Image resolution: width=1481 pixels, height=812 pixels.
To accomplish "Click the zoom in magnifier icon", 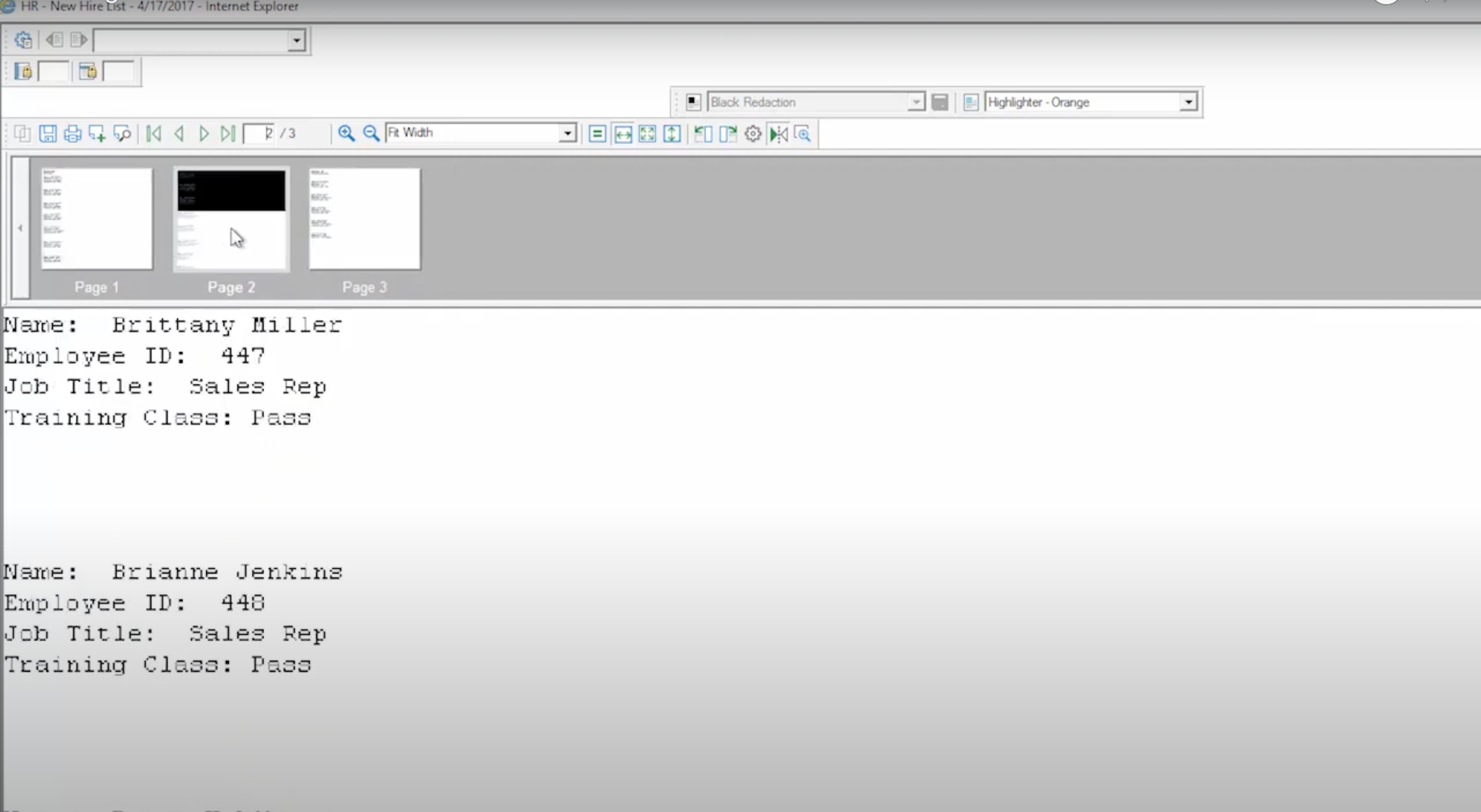I will (x=346, y=133).
